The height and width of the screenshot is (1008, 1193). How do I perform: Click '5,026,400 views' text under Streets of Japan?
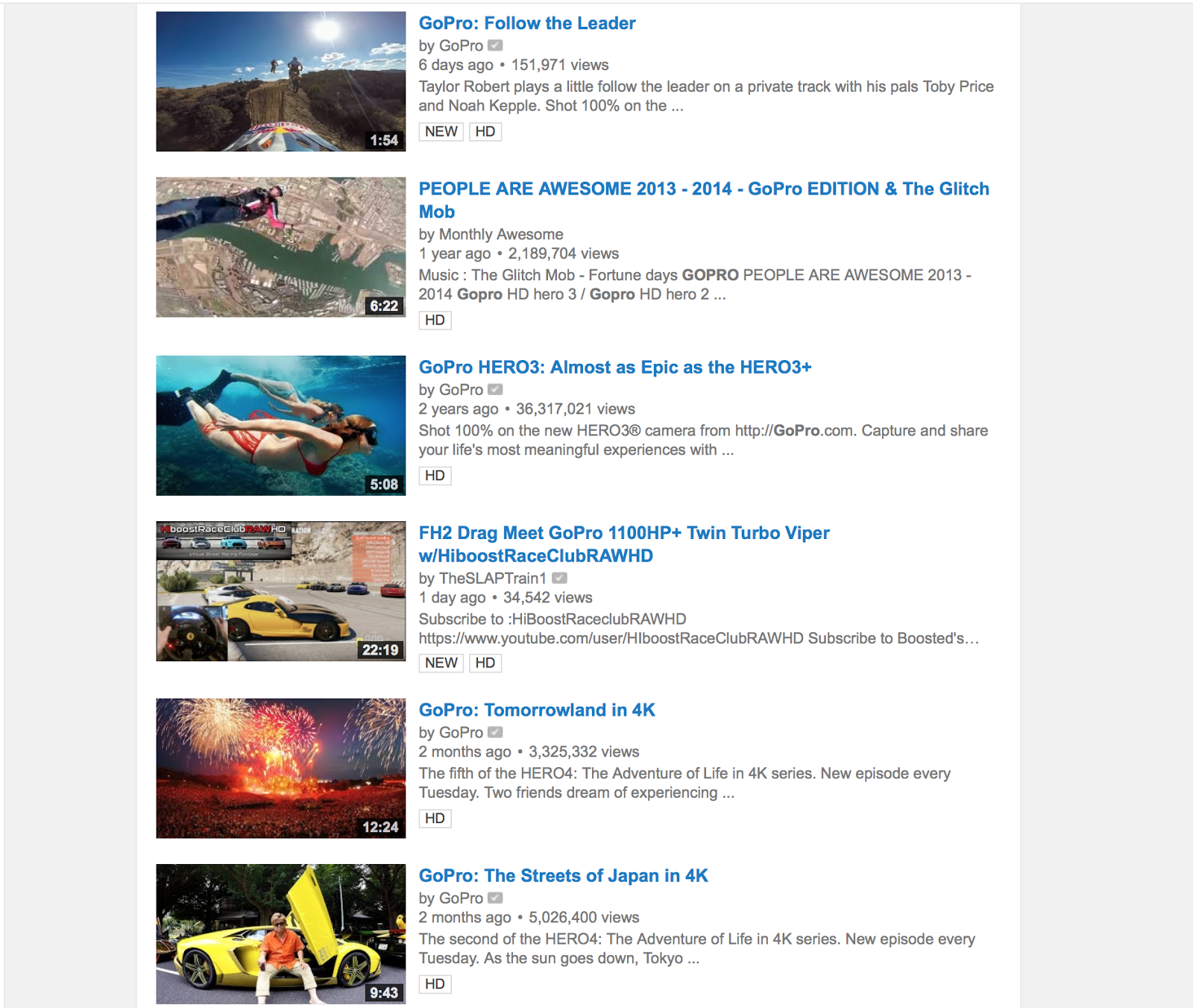(x=585, y=917)
